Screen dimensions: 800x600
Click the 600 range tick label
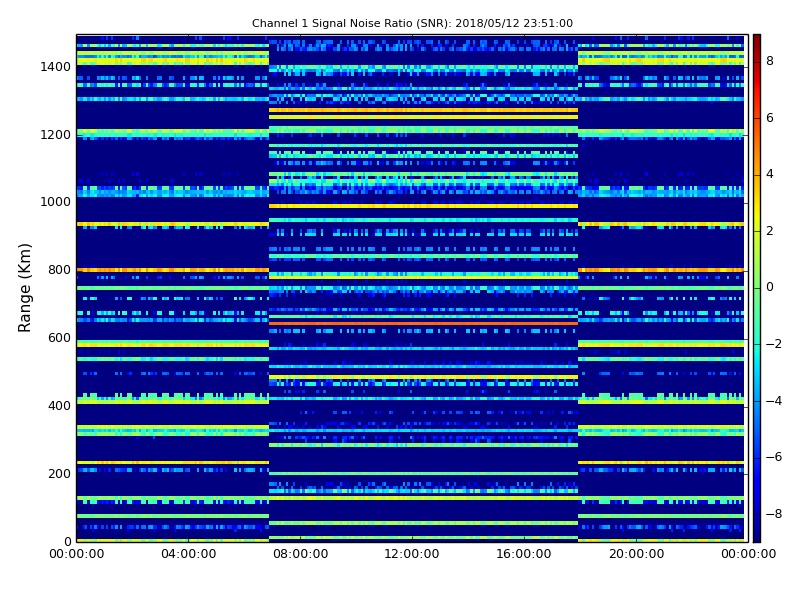[59, 338]
